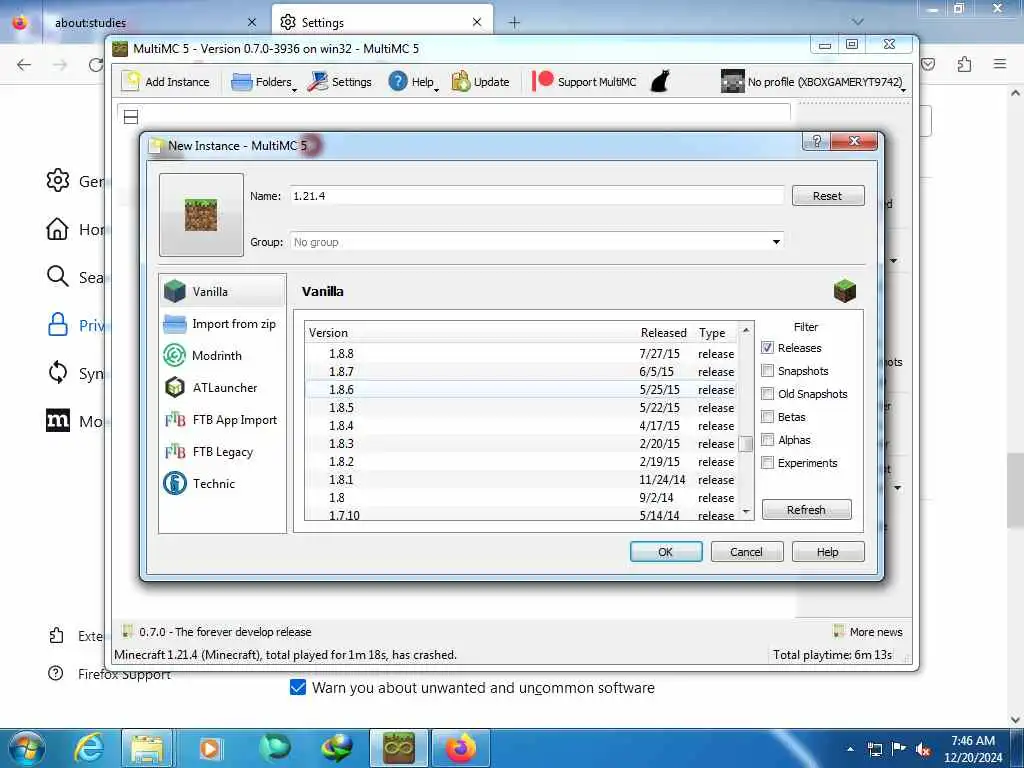Select the ATLauncher source page
Screen dimensions: 1024x768
coord(222,387)
